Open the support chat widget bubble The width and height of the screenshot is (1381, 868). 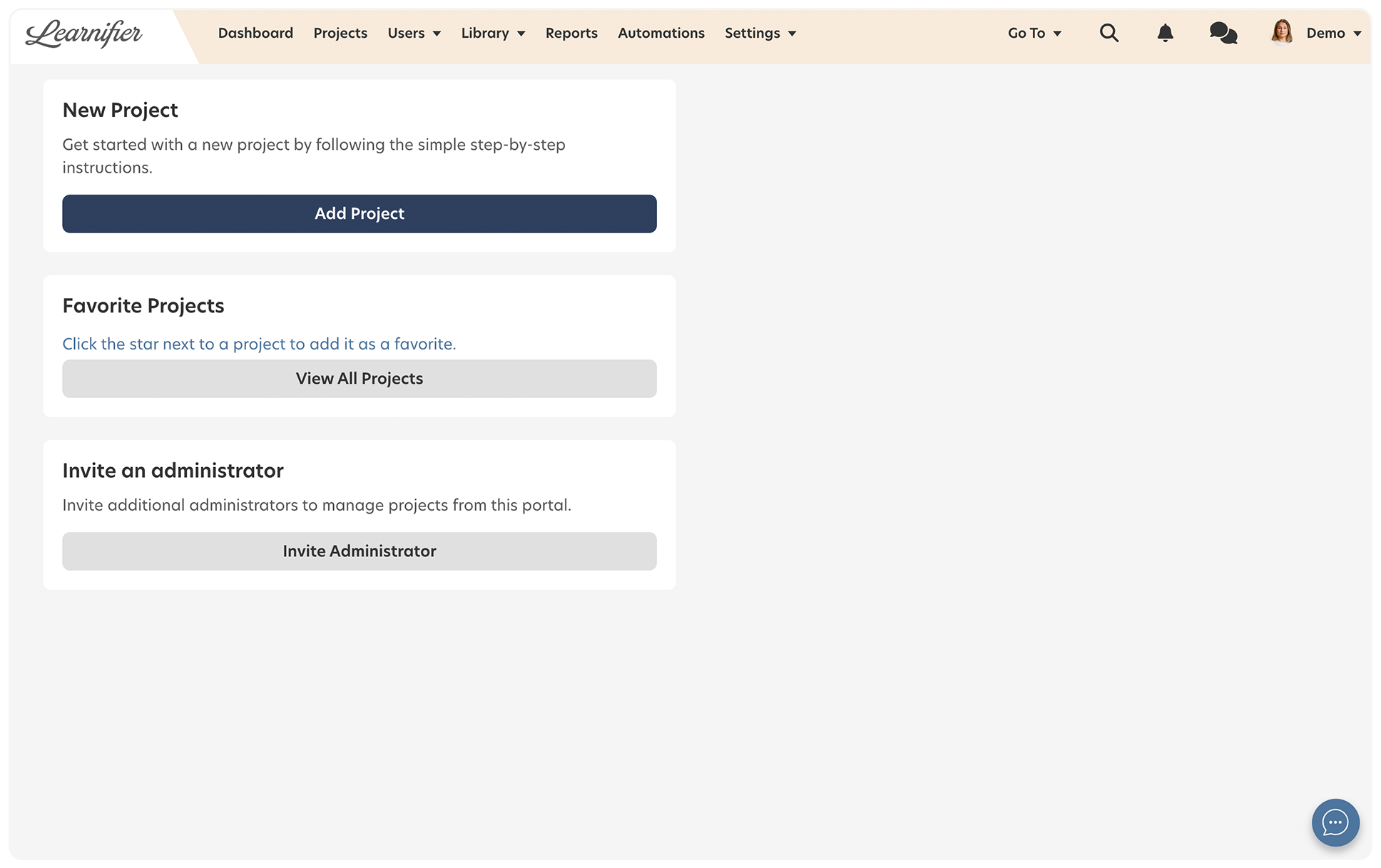tap(1335, 822)
